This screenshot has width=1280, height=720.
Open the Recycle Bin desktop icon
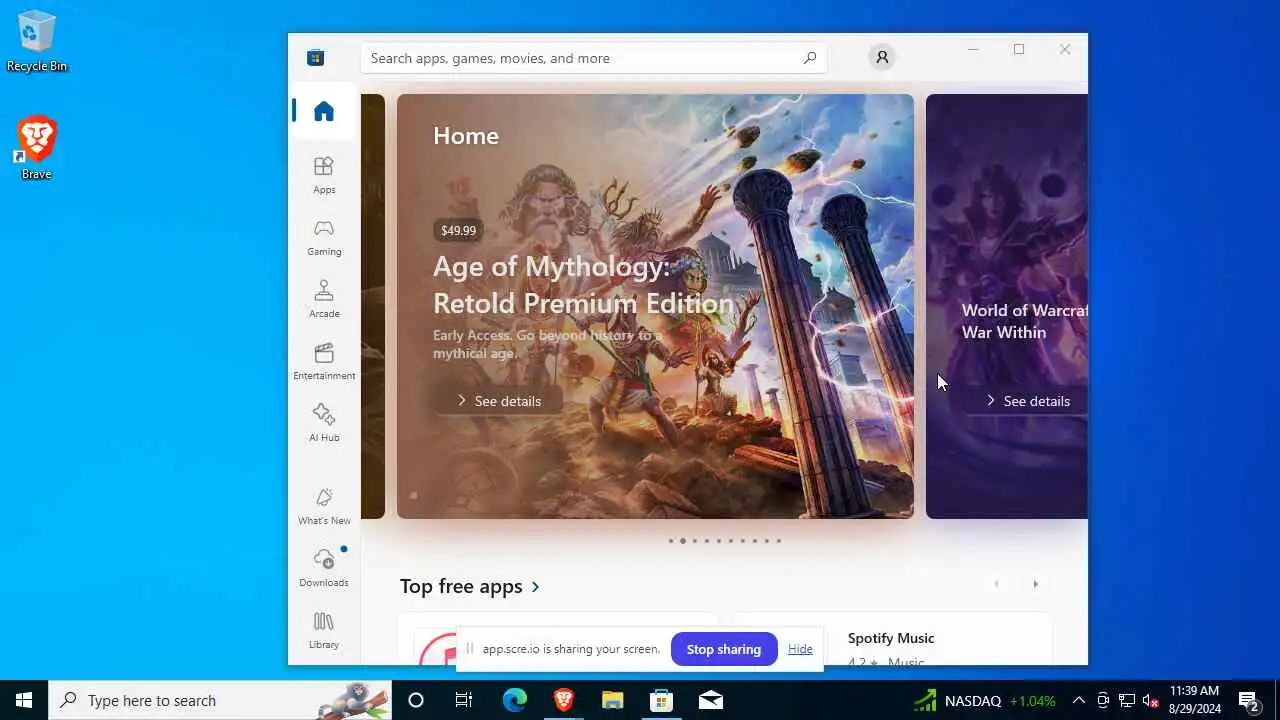click(x=36, y=41)
